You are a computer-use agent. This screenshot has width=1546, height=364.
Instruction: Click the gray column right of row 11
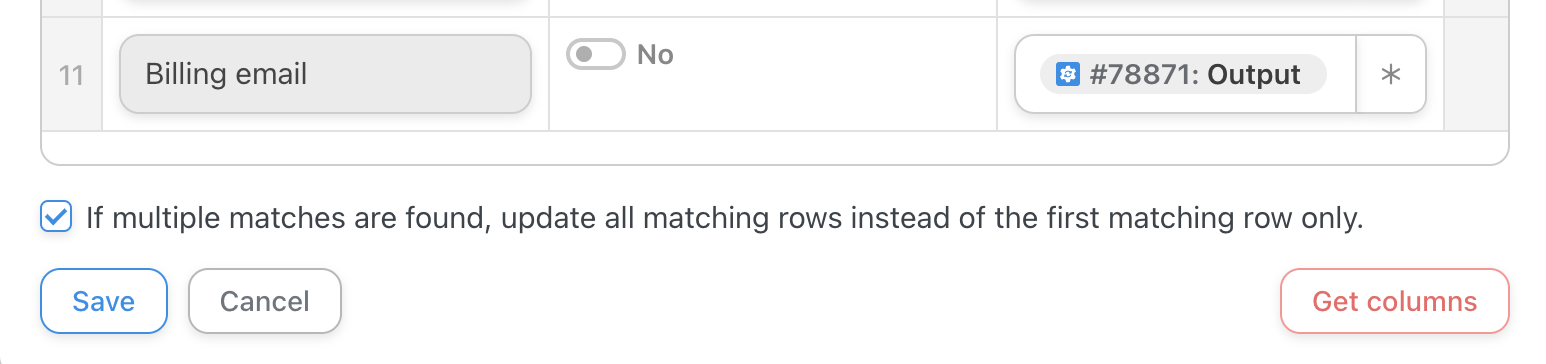[1476, 74]
